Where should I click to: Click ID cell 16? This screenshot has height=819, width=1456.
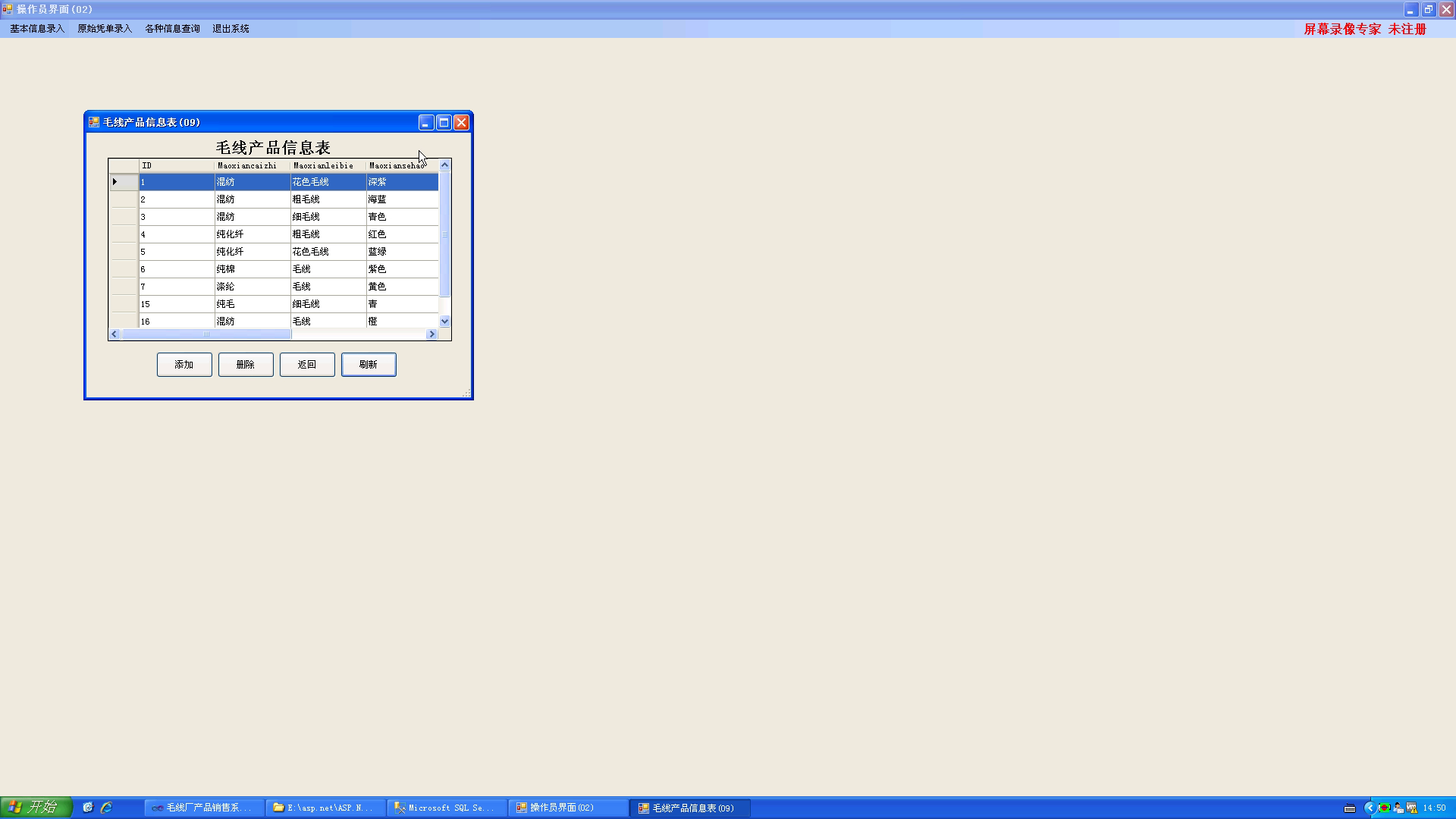[177, 321]
